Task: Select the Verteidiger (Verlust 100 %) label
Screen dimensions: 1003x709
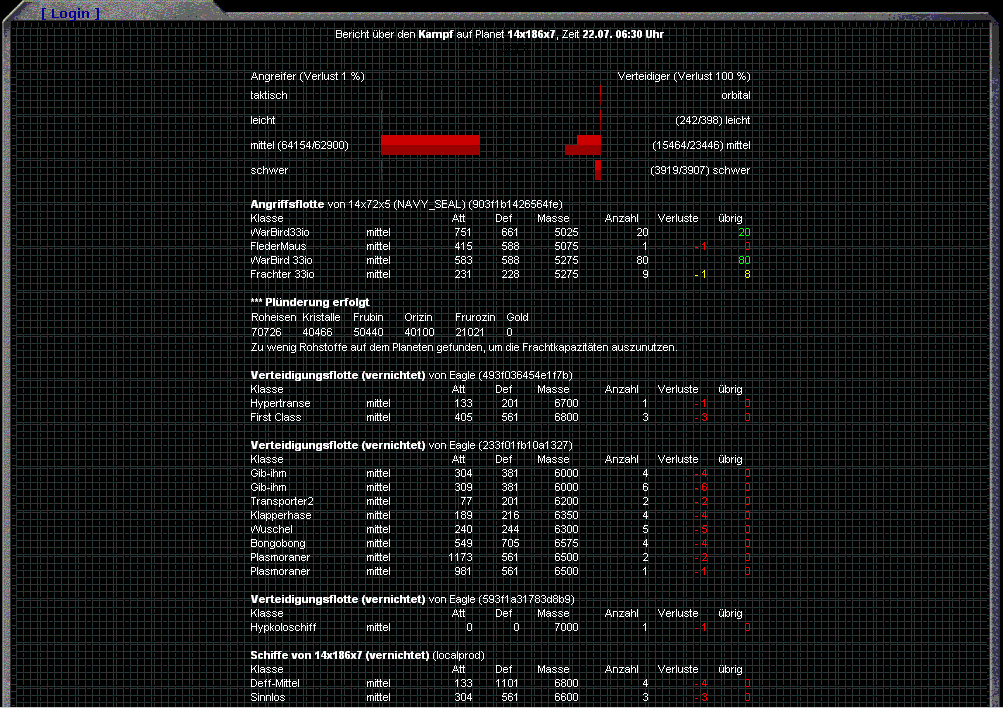Action: click(x=684, y=76)
